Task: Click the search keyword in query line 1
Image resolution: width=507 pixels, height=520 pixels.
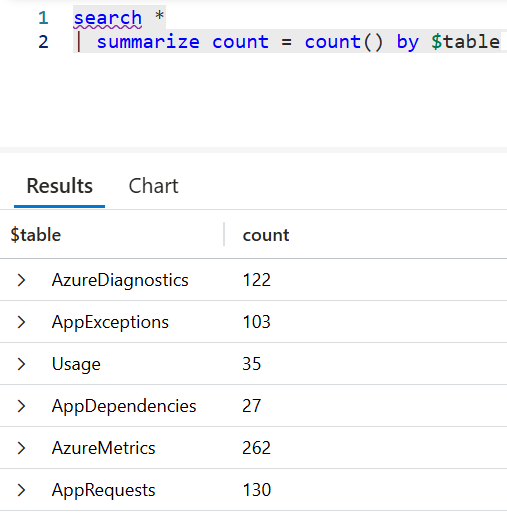Action: tap(108, 18)
